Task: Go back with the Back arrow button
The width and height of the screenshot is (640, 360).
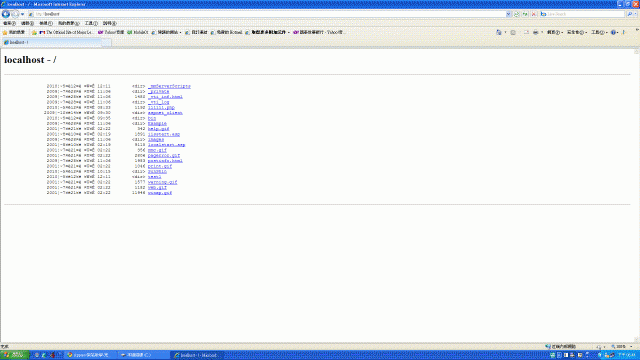Action: tap(6, 14)
